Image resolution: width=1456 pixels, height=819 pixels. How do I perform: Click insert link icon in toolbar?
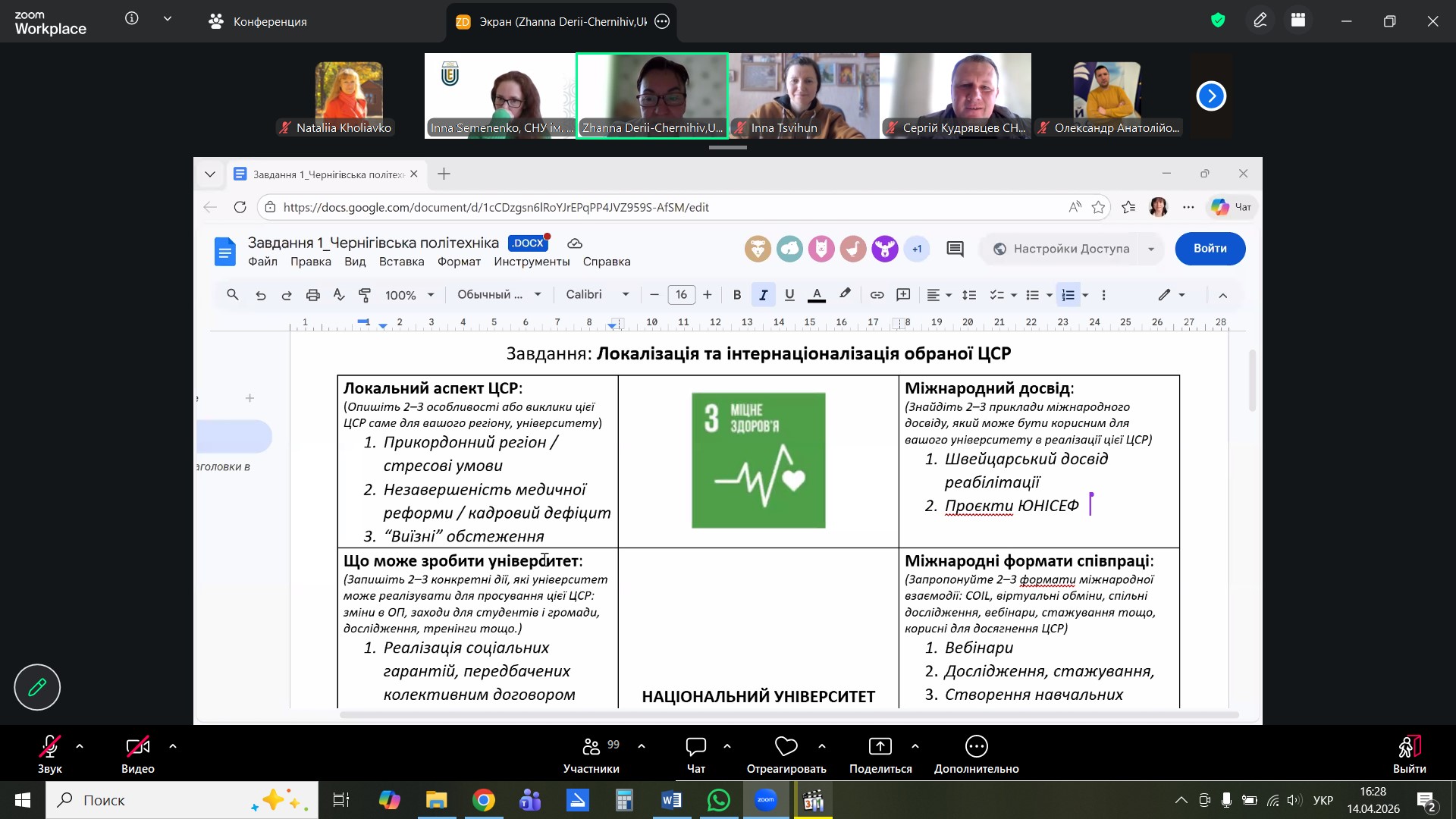(x=877, y=295)
